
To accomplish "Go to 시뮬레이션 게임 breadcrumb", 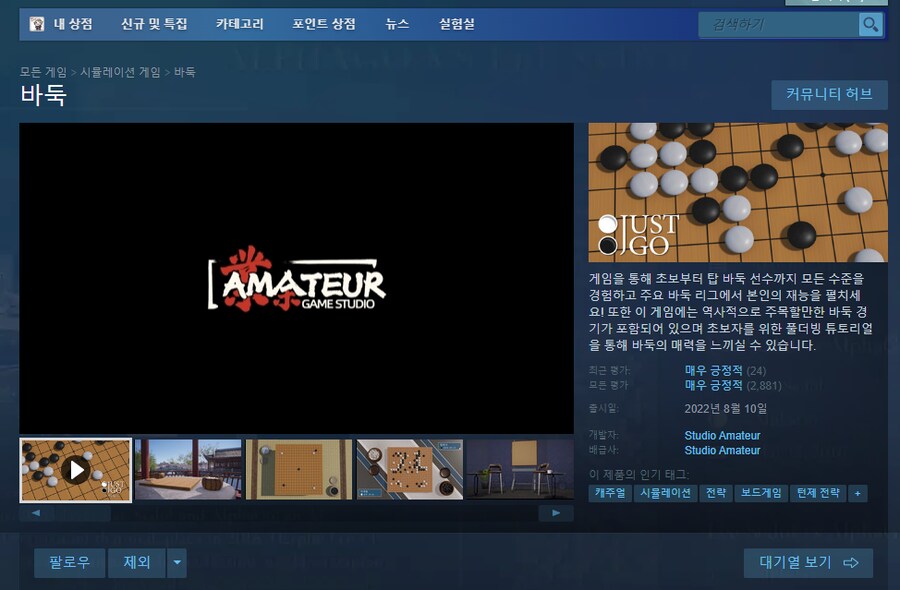I will (x=120, y=72).
